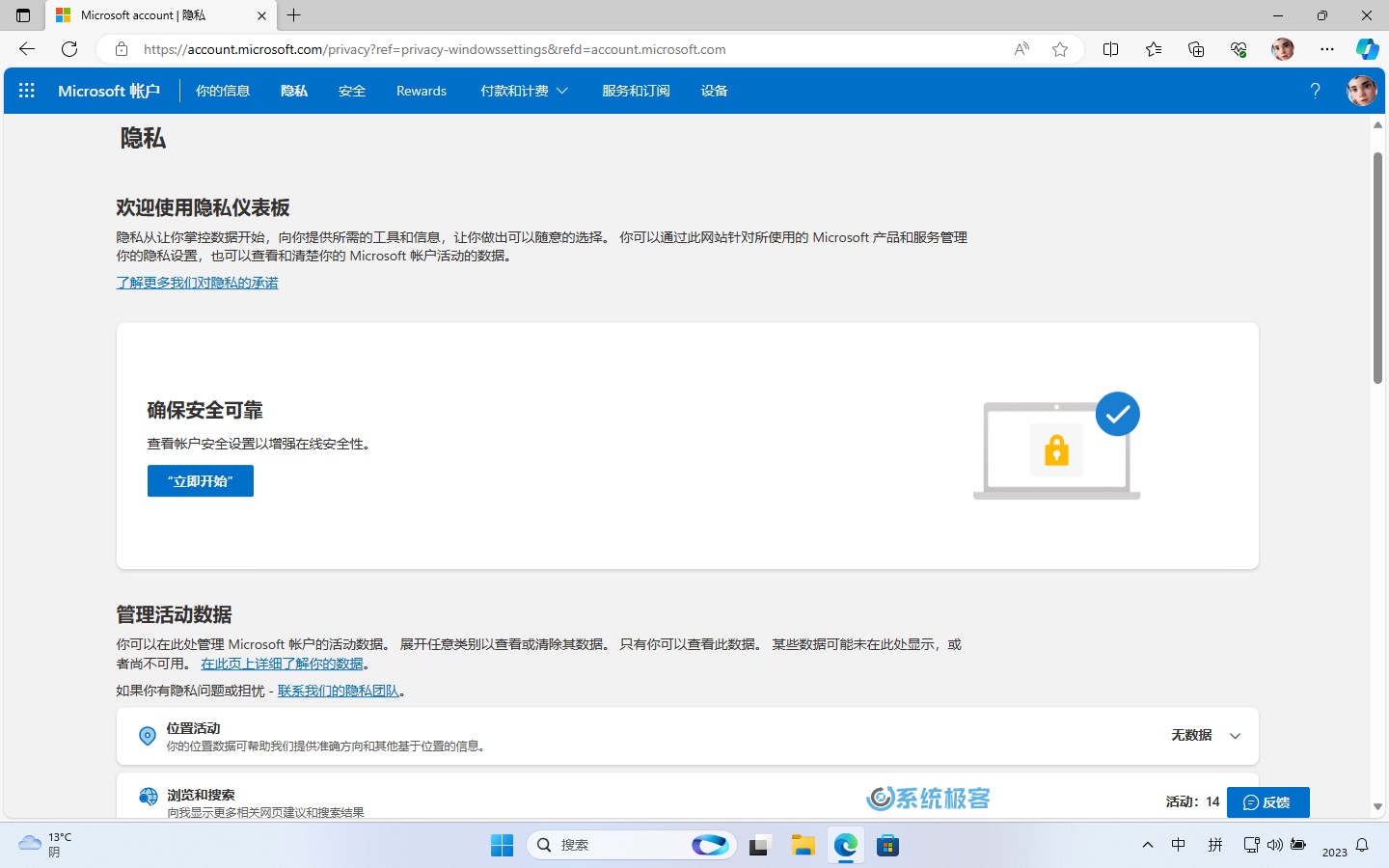Expand the 位置活动 section chevron
This screenshot has height=868, width=1389.
click(x=1235, y=736)
